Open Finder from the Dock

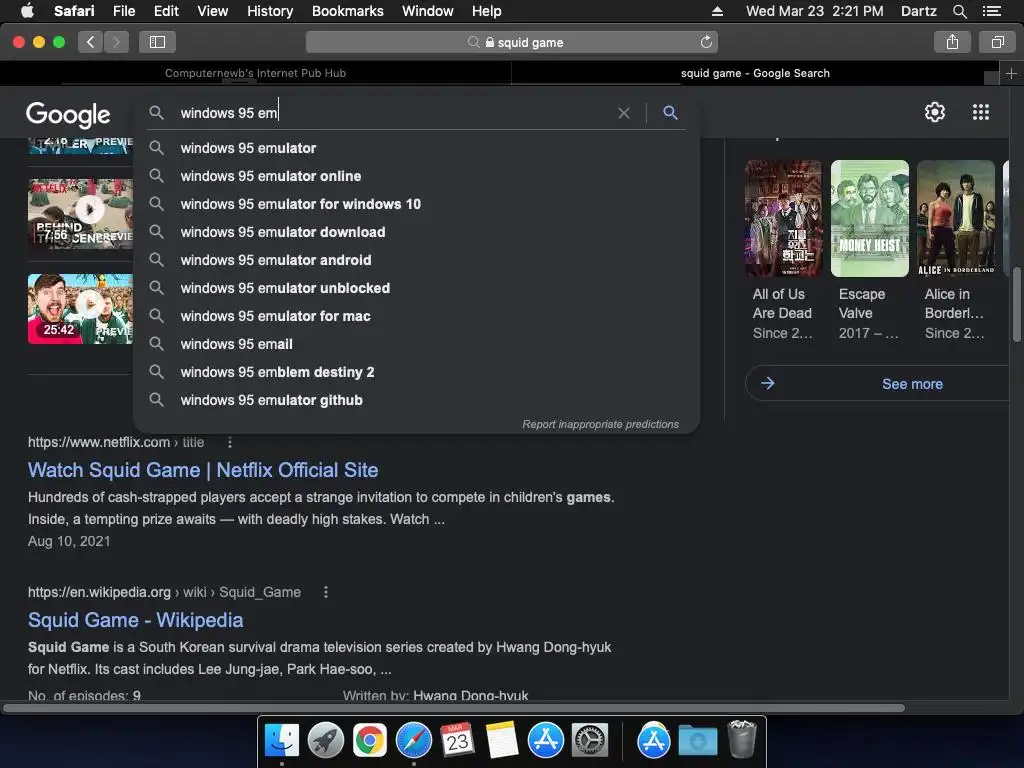[x=281, y=741]
